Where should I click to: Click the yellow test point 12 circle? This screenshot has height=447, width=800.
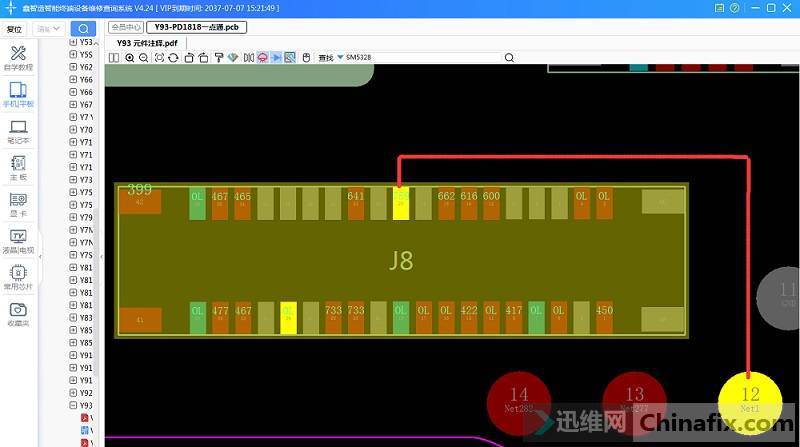[x=750, y=399]
